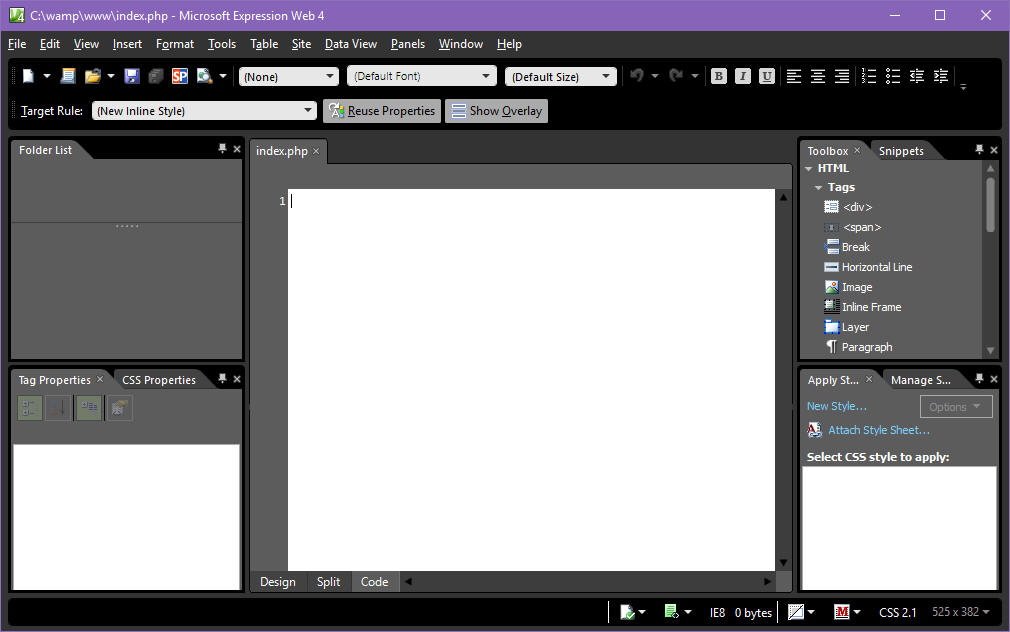Viewport: 1010px width, 632px height.
Task: Click the Increase Indent icon
Action: click(x=941, y=76)
